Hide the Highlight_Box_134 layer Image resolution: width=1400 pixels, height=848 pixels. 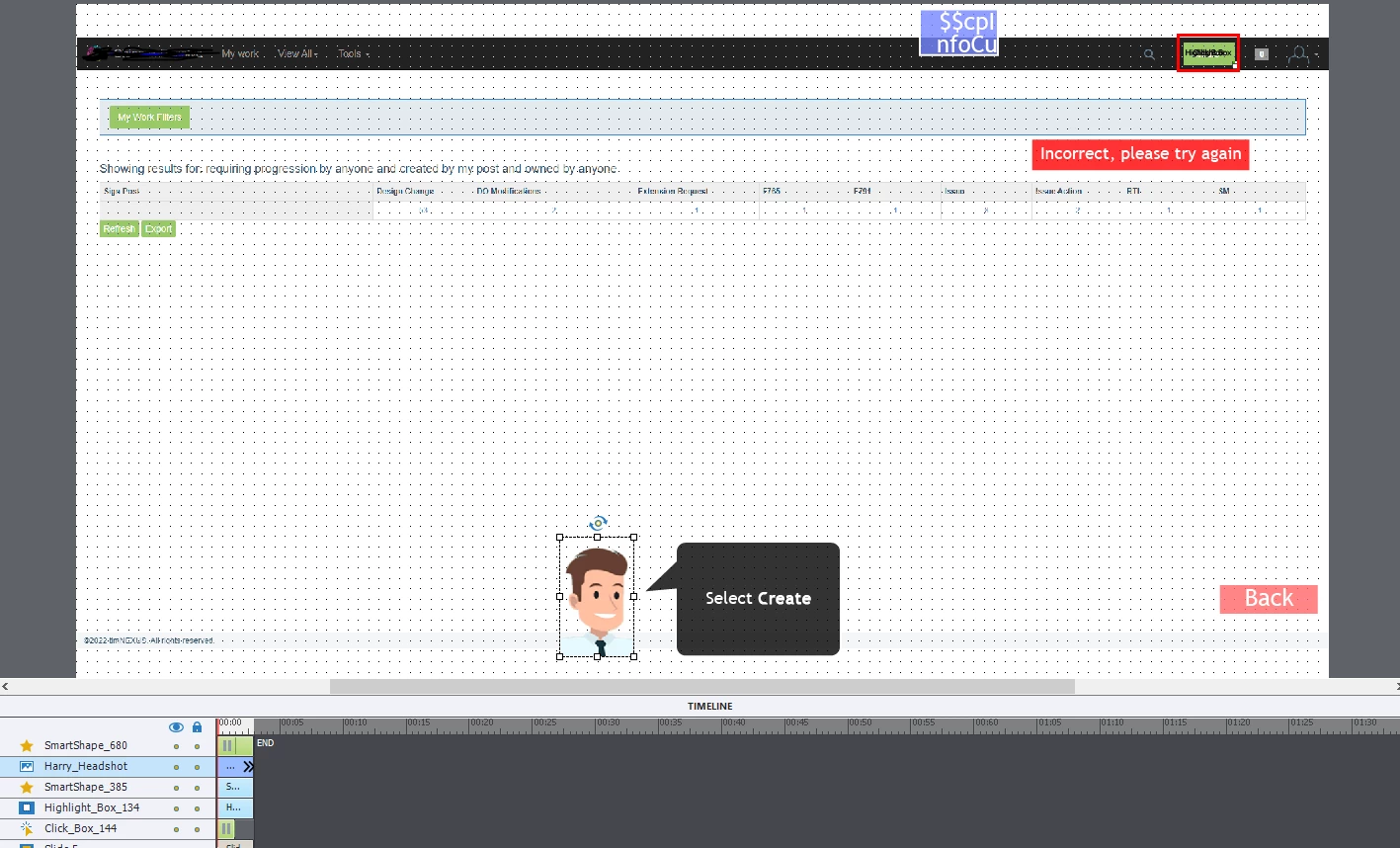(x=176, y=808)
